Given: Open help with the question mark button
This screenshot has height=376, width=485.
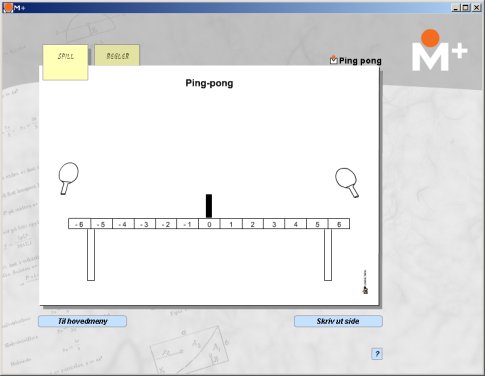Looking at the screenshot, I should point(377,354).
